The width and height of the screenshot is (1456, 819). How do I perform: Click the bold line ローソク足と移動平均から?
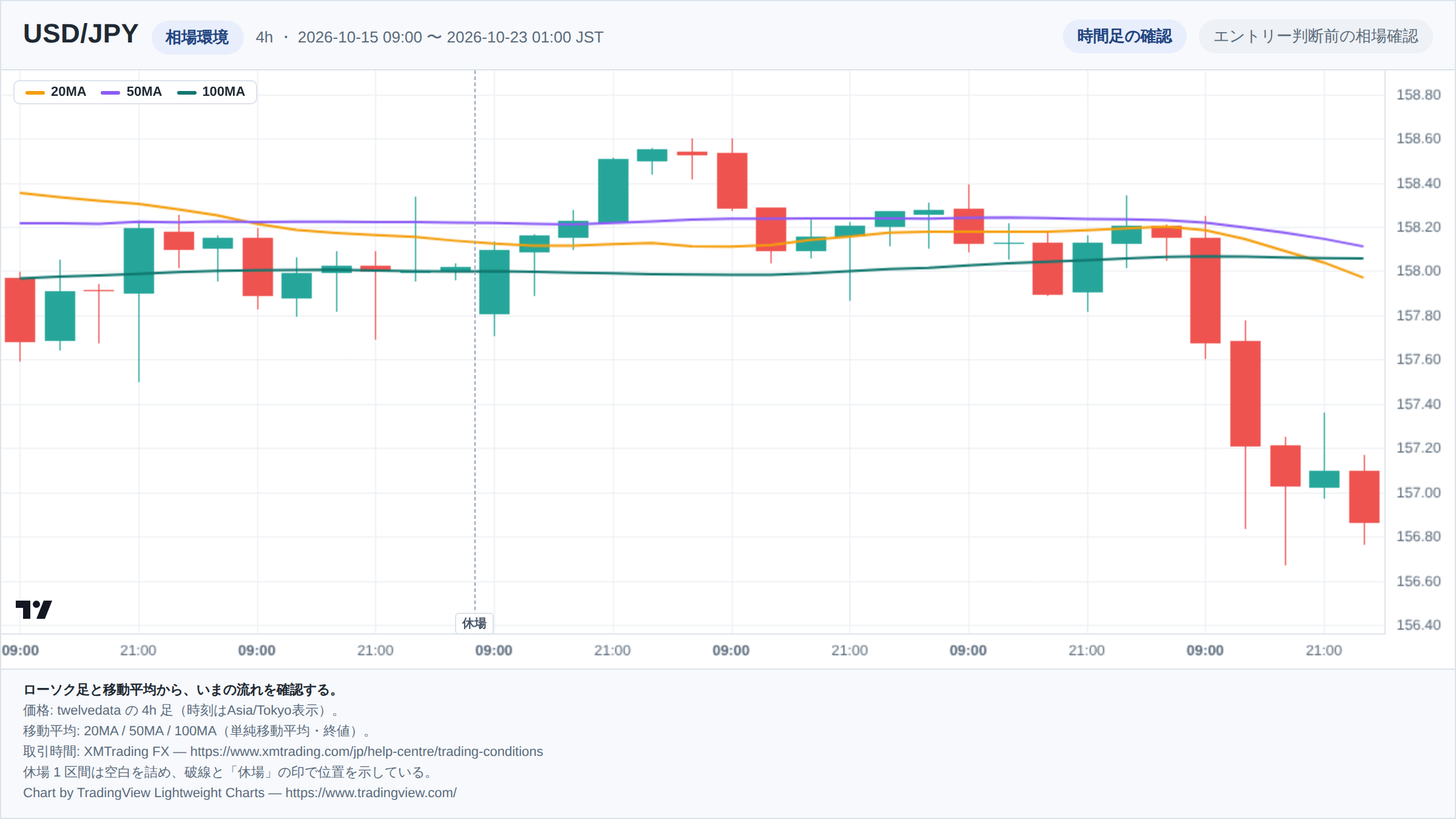point(181,689)
